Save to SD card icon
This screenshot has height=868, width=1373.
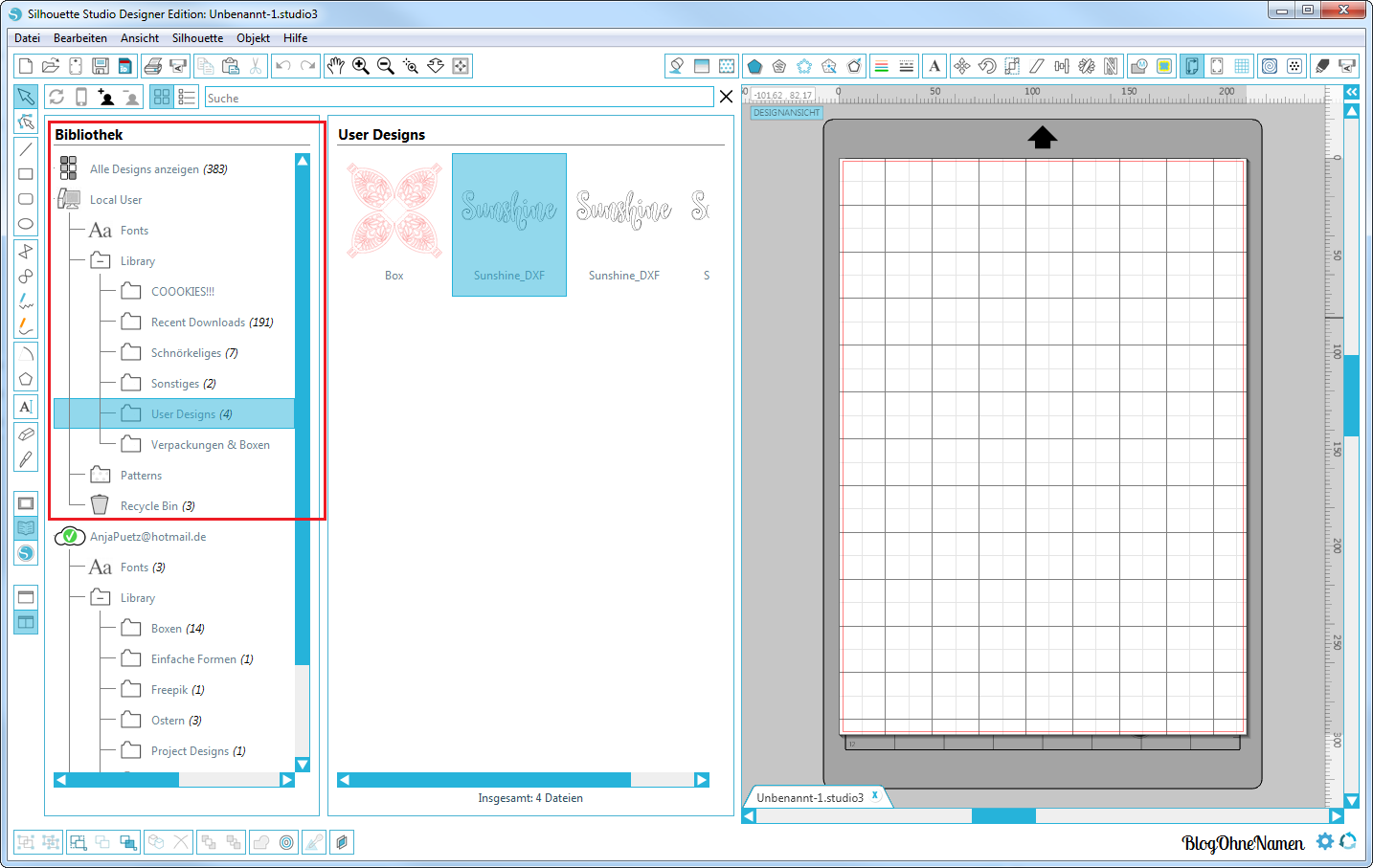point(124,66)
